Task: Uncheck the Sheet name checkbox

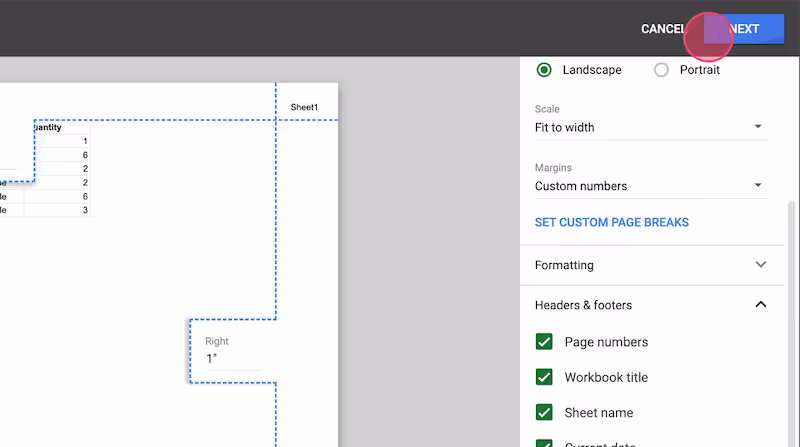Action: click(544, 412)
